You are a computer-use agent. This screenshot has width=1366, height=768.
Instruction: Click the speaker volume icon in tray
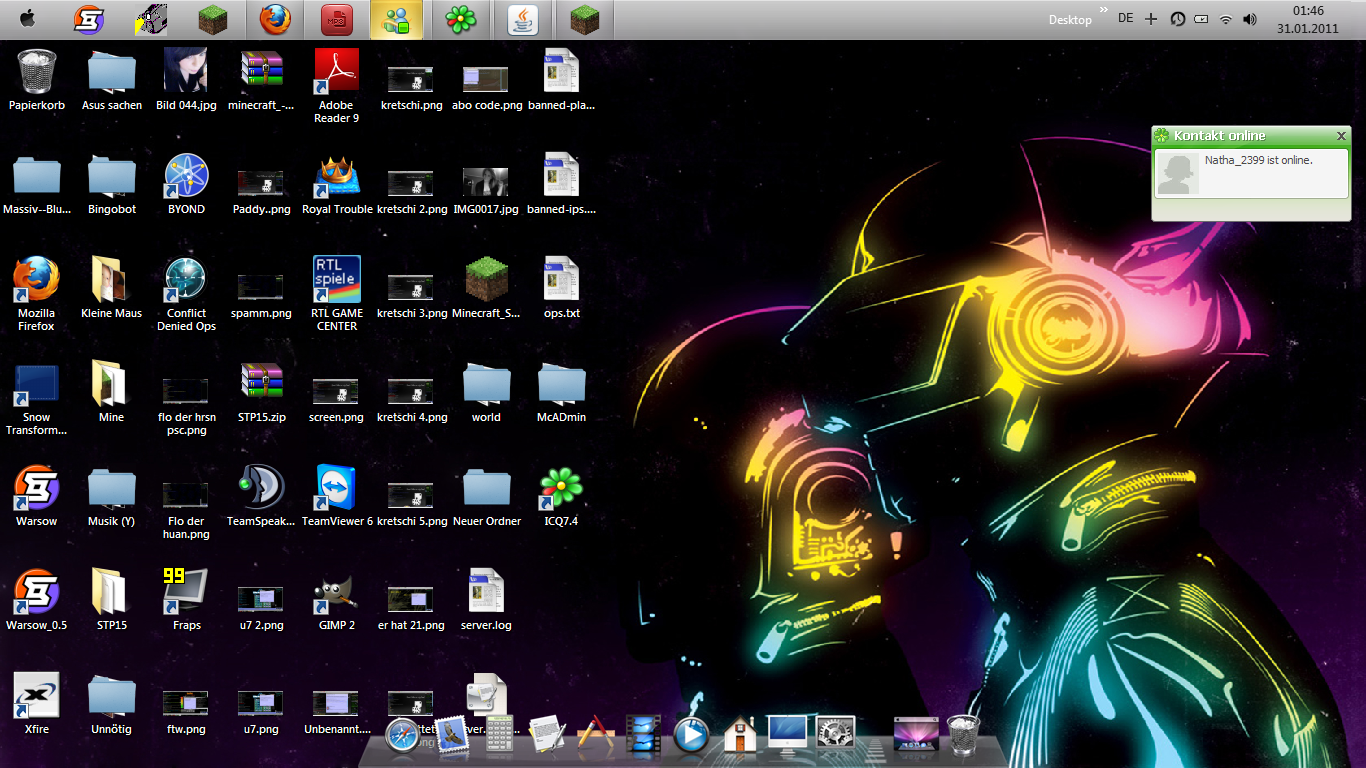coord(1249,19)
